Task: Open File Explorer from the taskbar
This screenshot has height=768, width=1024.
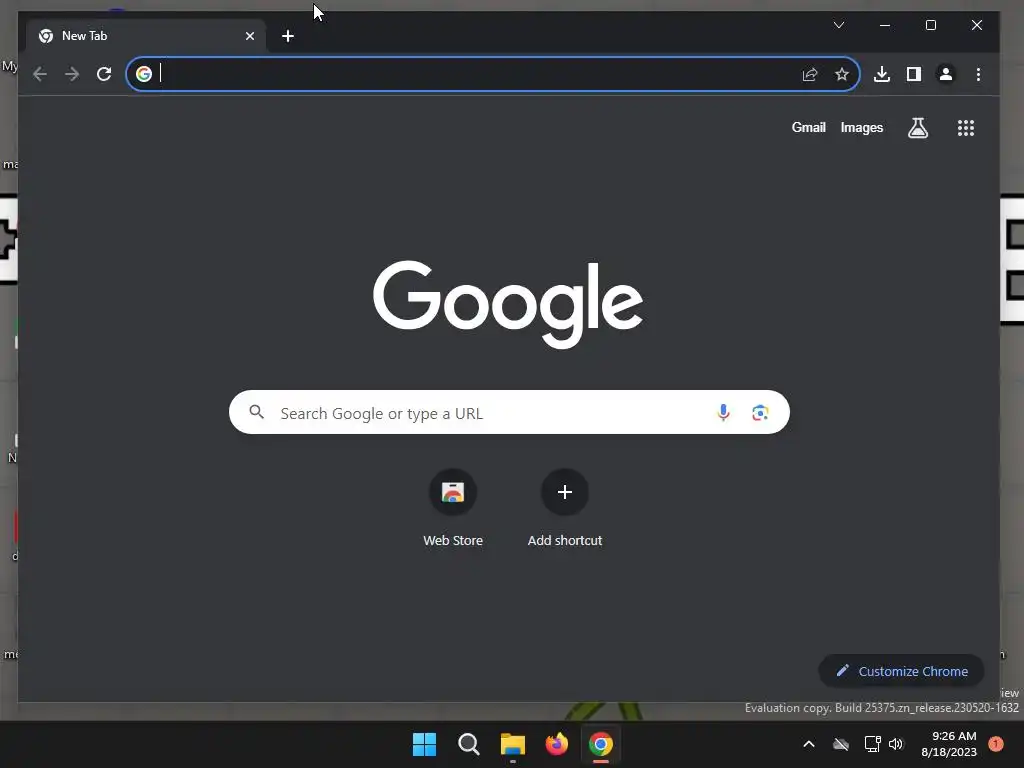Action: coord(513,744)
